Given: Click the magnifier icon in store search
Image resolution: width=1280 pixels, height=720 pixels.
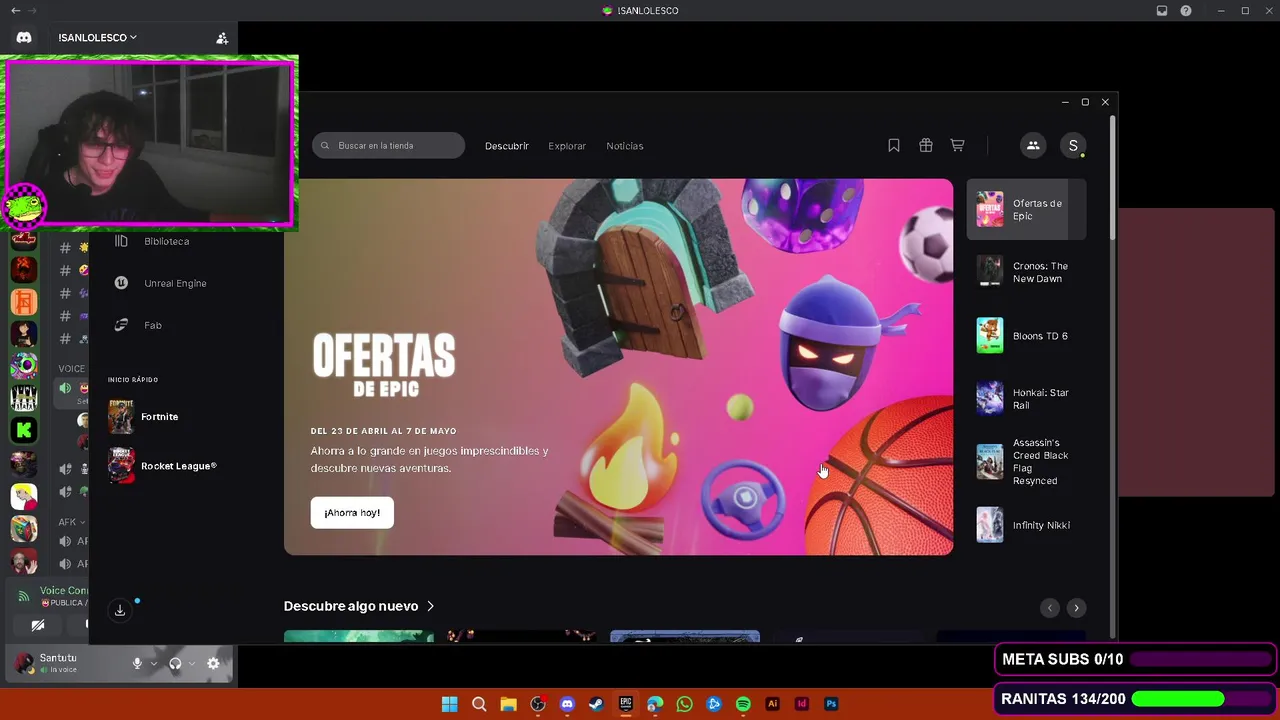Looking at the screenshot, I should point(325,146).
